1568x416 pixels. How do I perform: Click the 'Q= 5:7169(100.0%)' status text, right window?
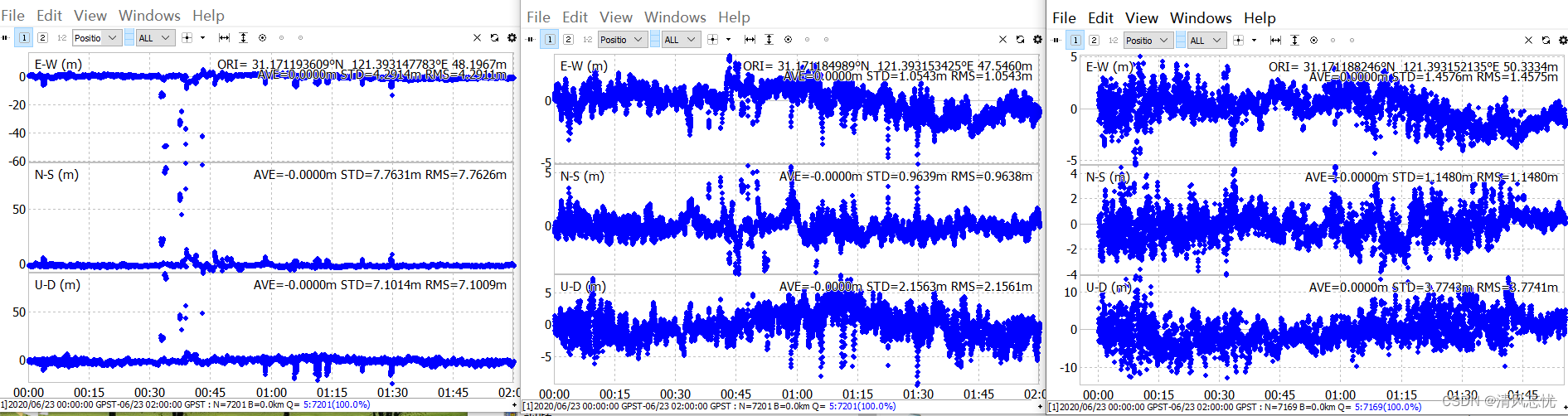(1381, 407)
